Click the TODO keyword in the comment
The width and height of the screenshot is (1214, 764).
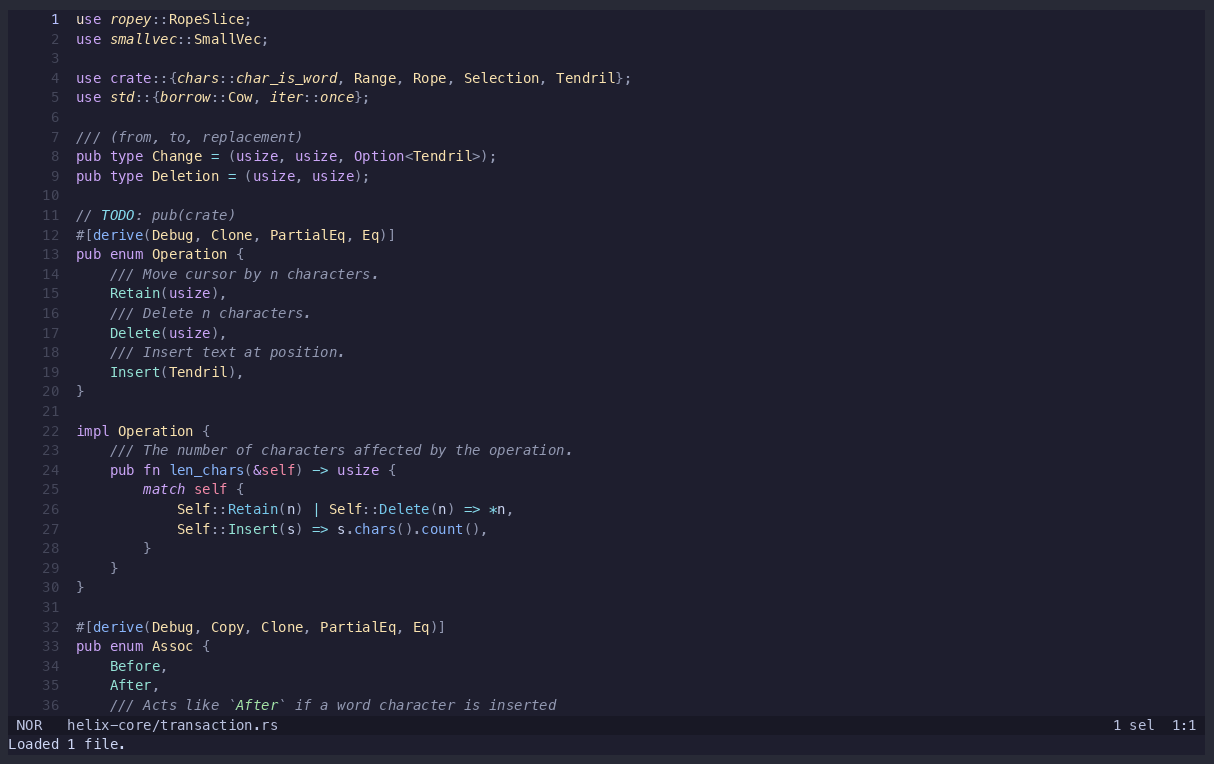coord(118,215)
